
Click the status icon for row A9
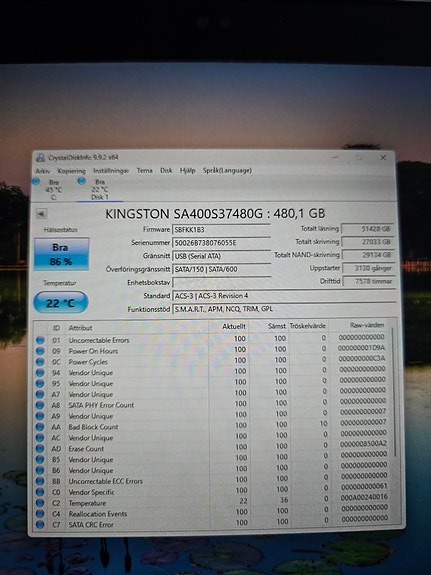click(x=40, y=416)
